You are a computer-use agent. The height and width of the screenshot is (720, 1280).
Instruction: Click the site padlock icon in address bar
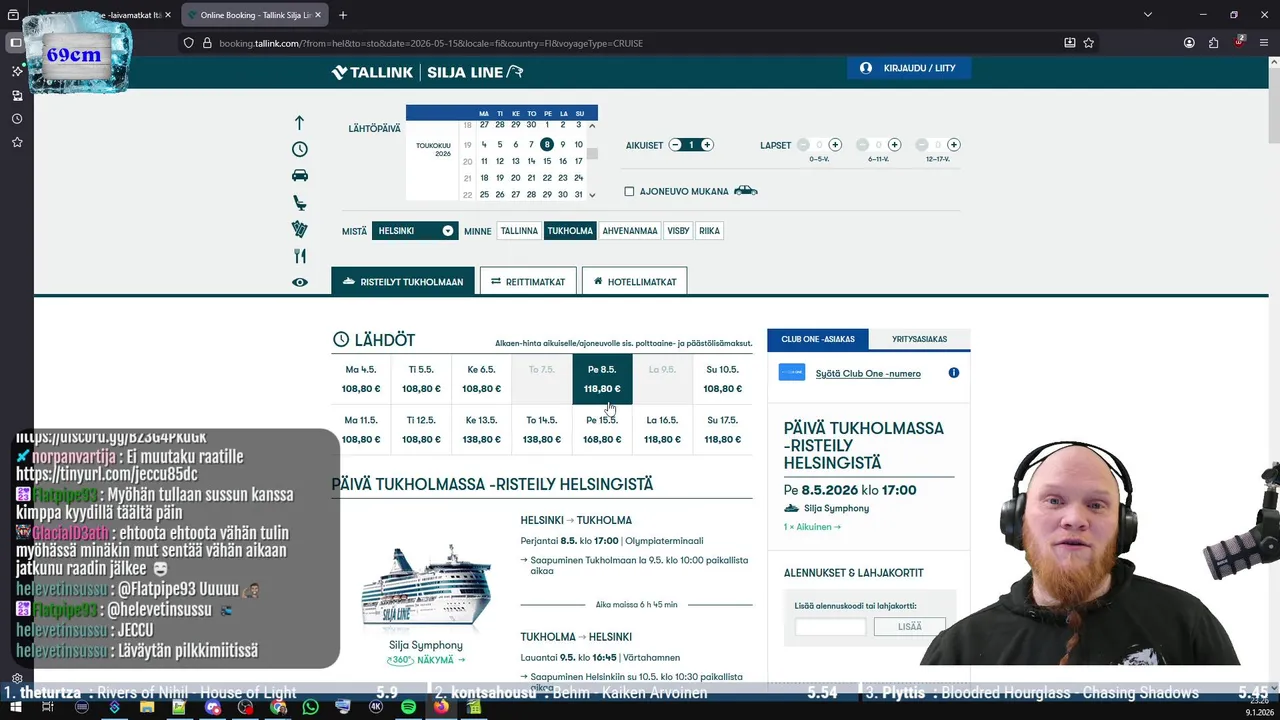(x=208, y=43)
